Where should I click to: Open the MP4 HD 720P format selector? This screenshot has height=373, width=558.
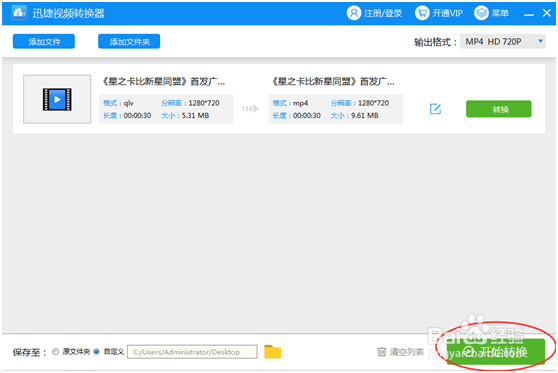[502, 42]
